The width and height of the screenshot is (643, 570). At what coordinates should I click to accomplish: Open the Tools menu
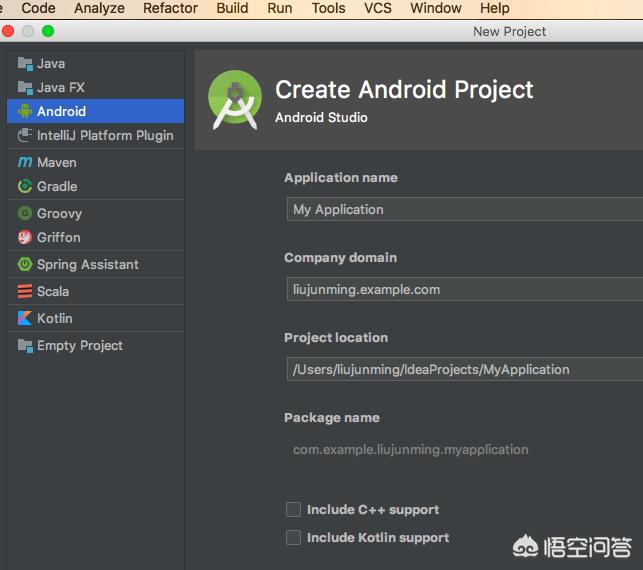328,8
